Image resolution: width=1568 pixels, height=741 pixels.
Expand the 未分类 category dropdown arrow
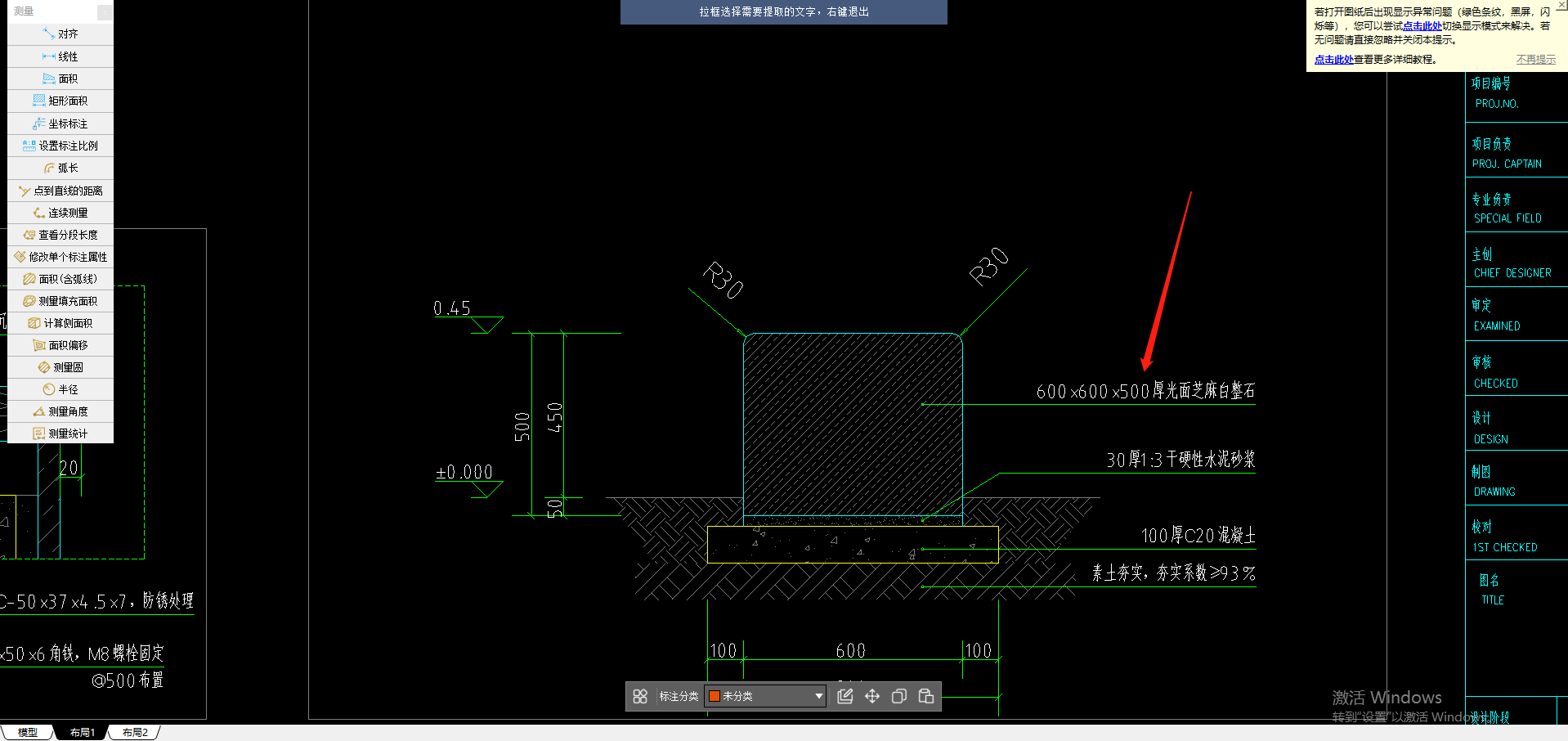coord(818,696)
